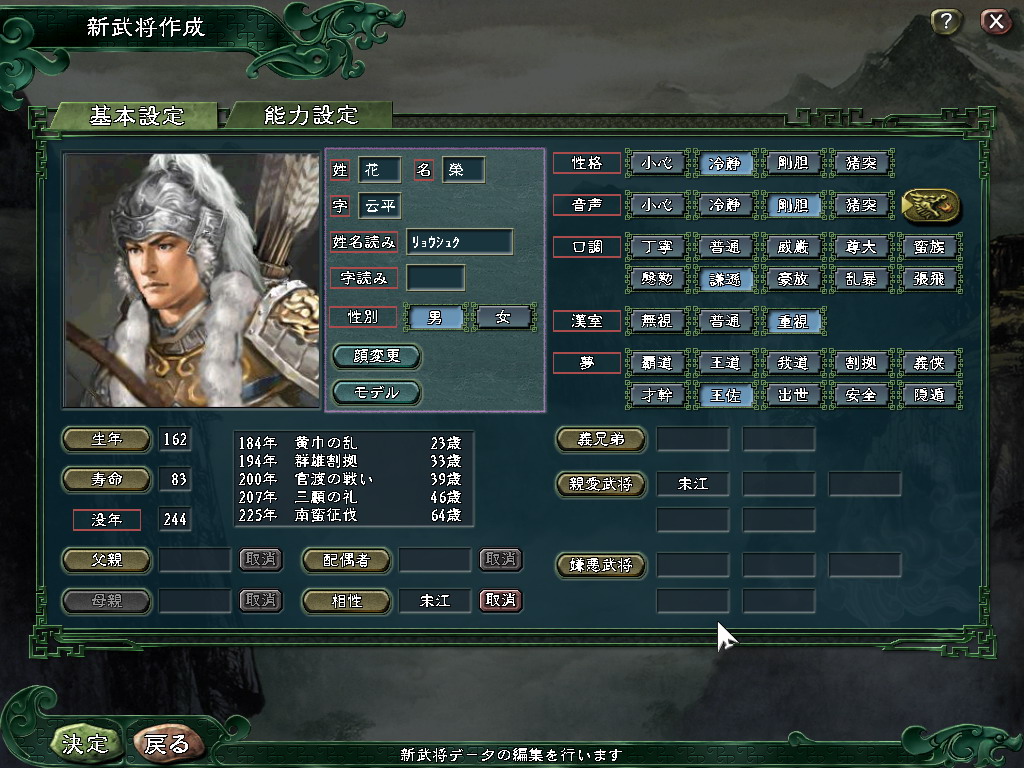Viewport: 1024px width, 768px height.
Task: Open the モデル selection button
Action: 377,392
